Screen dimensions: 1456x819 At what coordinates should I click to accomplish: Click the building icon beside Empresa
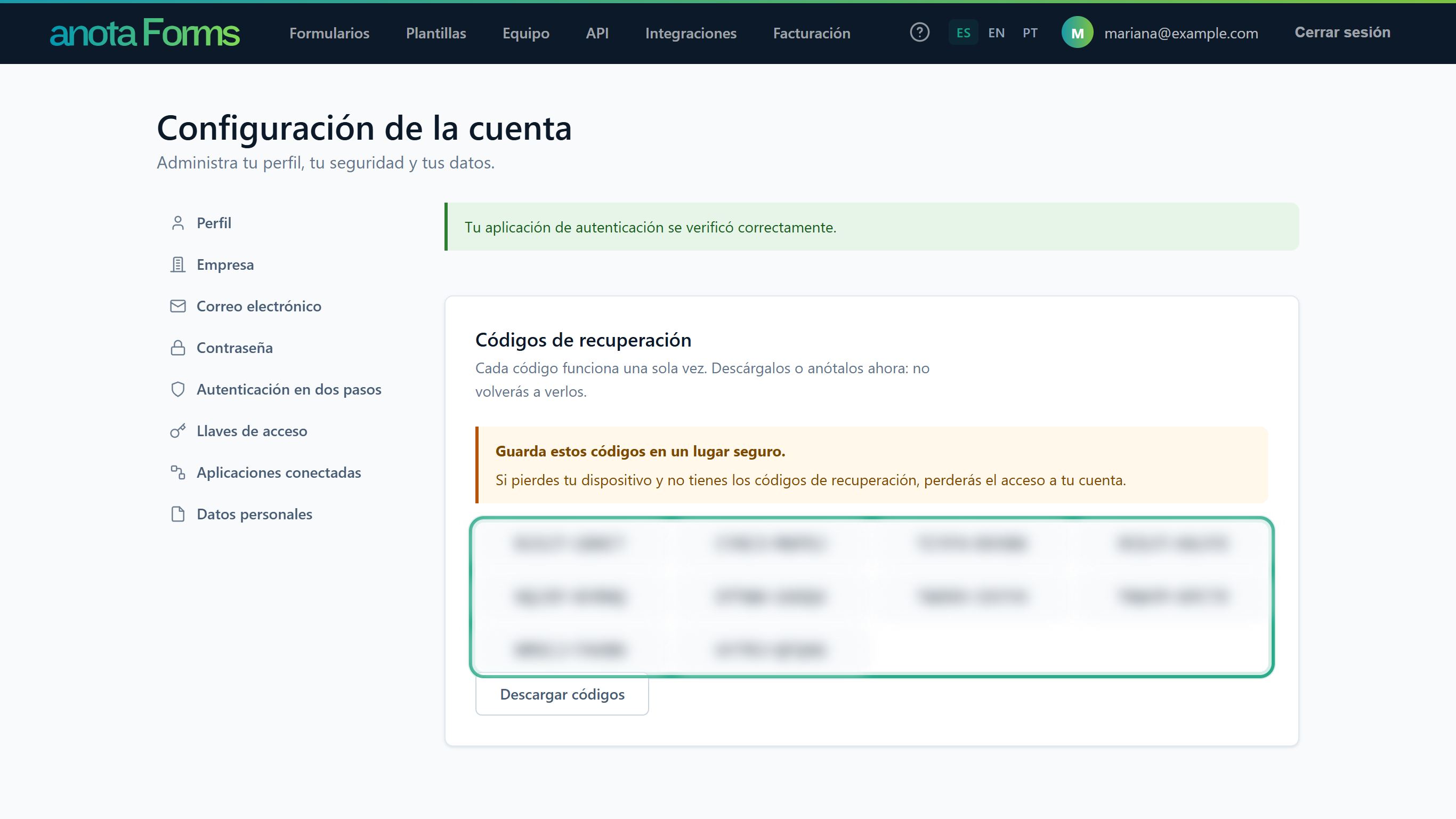pos(177,264)
